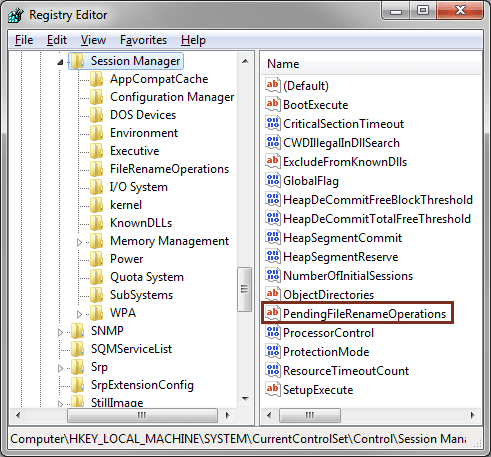Click the ProcessorControl DWORD icon
This screenshot has width=491, height=457.
[272, 332]
